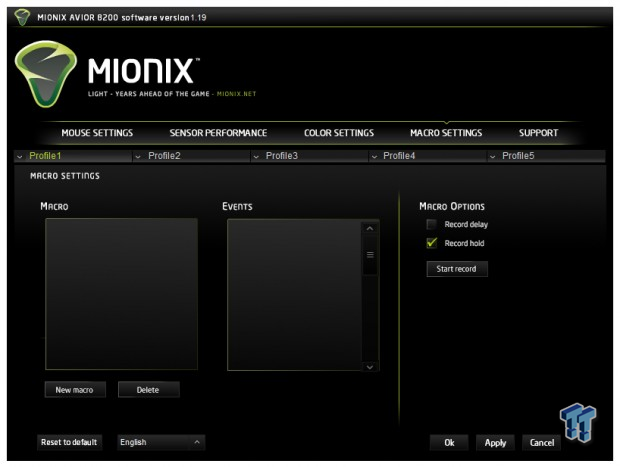This screenshot has height=467, width=620.
Task: Click the Delete macro button
Action: point(148,390)
